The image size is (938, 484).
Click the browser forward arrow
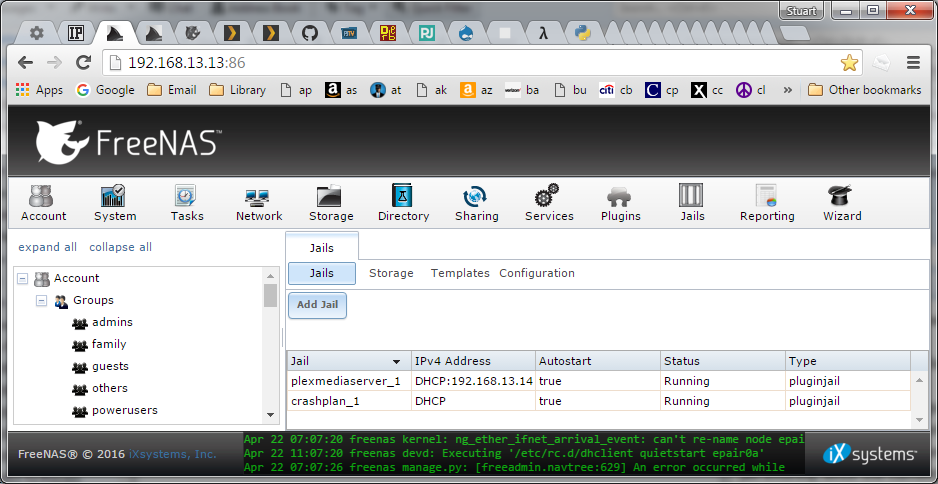pyautogui.click(x=54, y=62)
